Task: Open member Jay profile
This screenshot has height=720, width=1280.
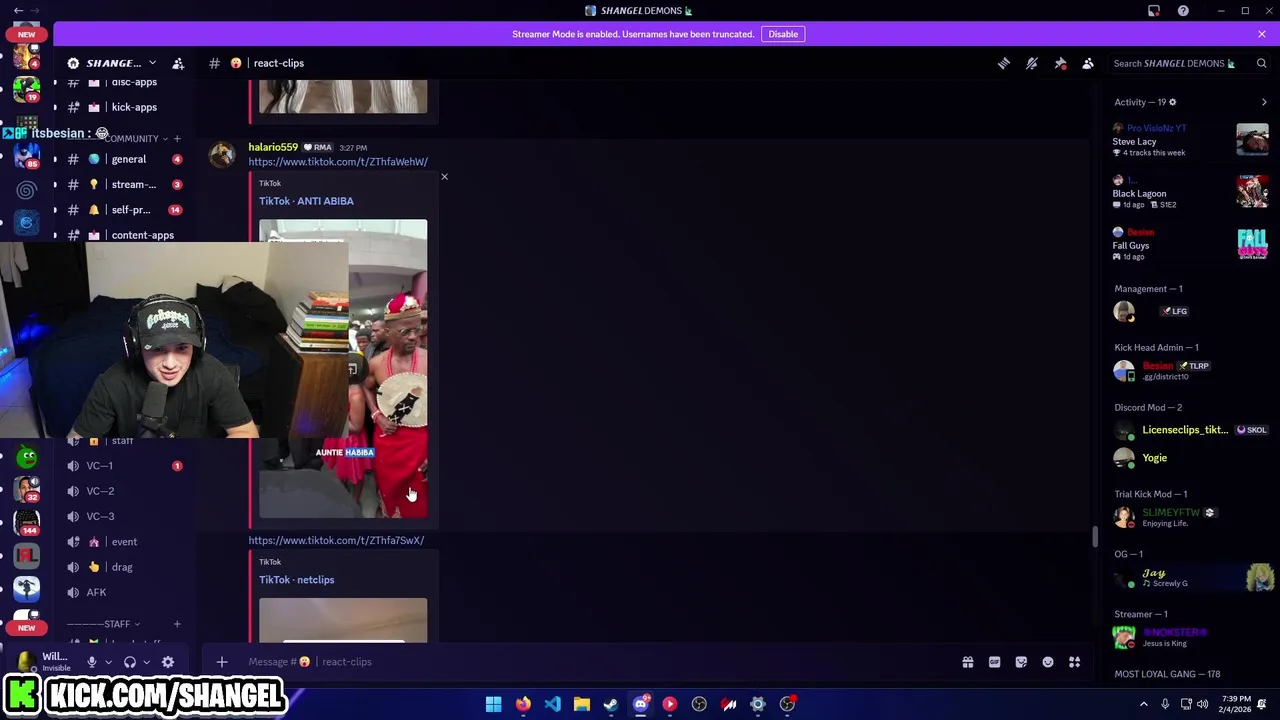Action: 1190,578
